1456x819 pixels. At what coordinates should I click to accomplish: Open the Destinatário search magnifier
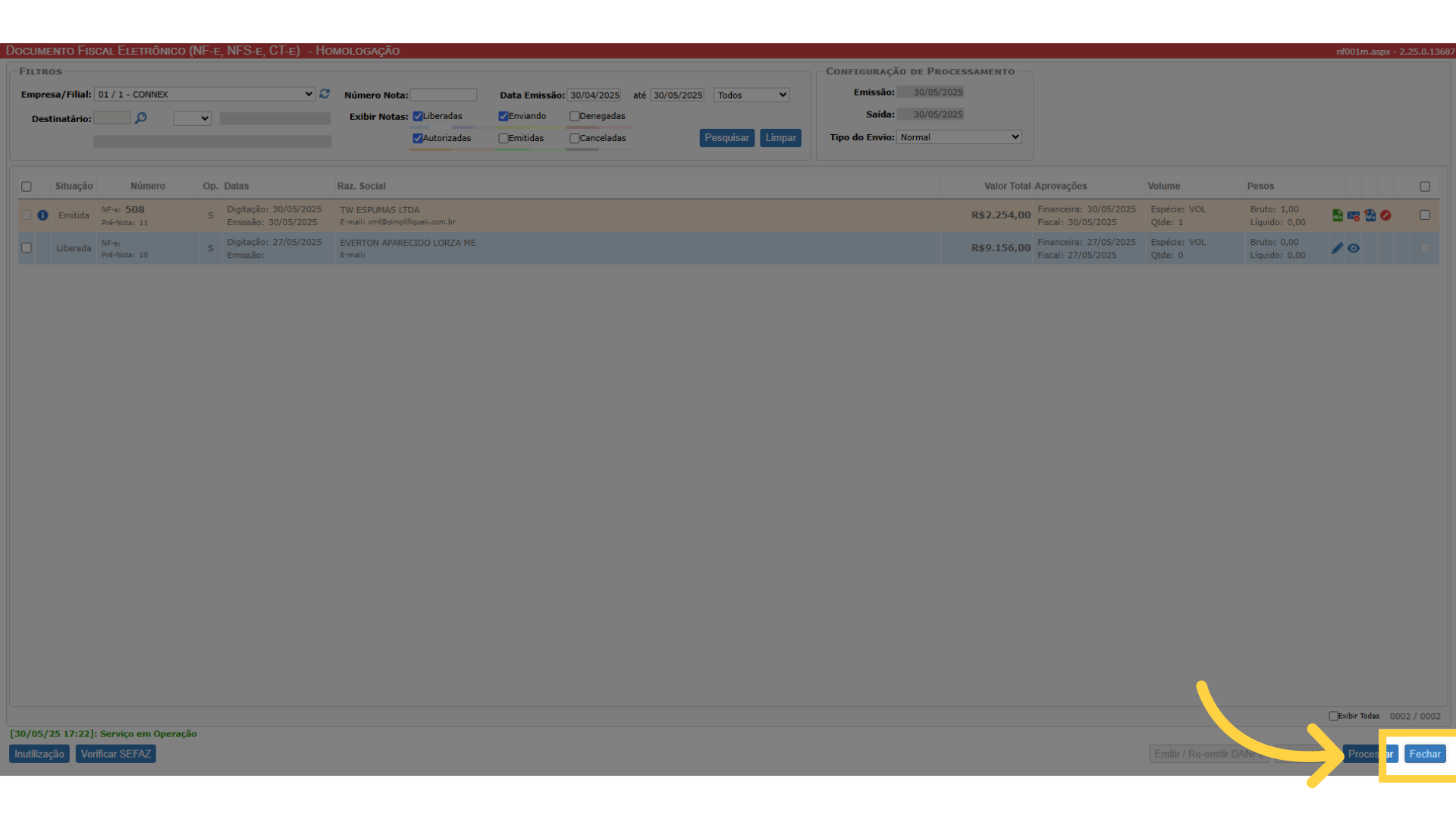[x=141, y=118]
